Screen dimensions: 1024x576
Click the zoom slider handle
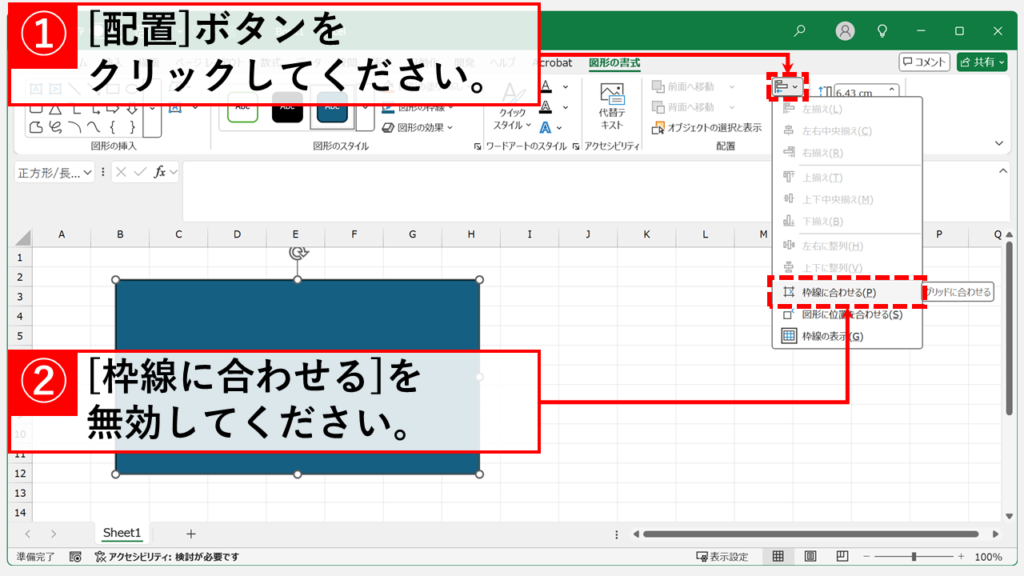click(914, 556)
